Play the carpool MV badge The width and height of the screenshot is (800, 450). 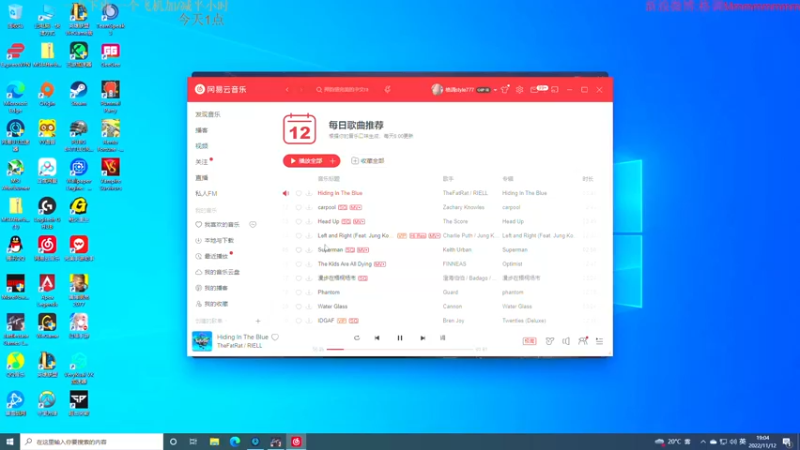[356, 208]
